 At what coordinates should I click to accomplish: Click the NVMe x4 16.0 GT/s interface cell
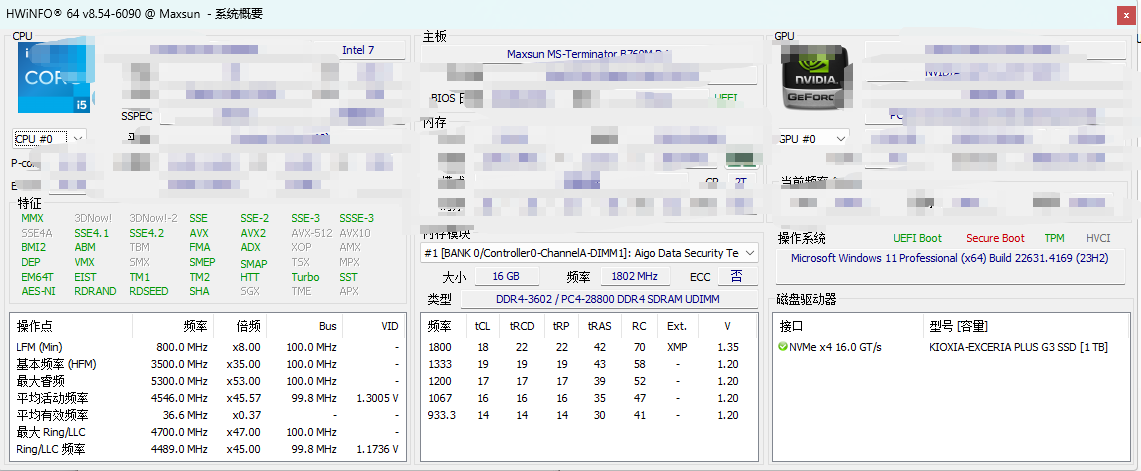pyautogui.click(x=835, y=347)
